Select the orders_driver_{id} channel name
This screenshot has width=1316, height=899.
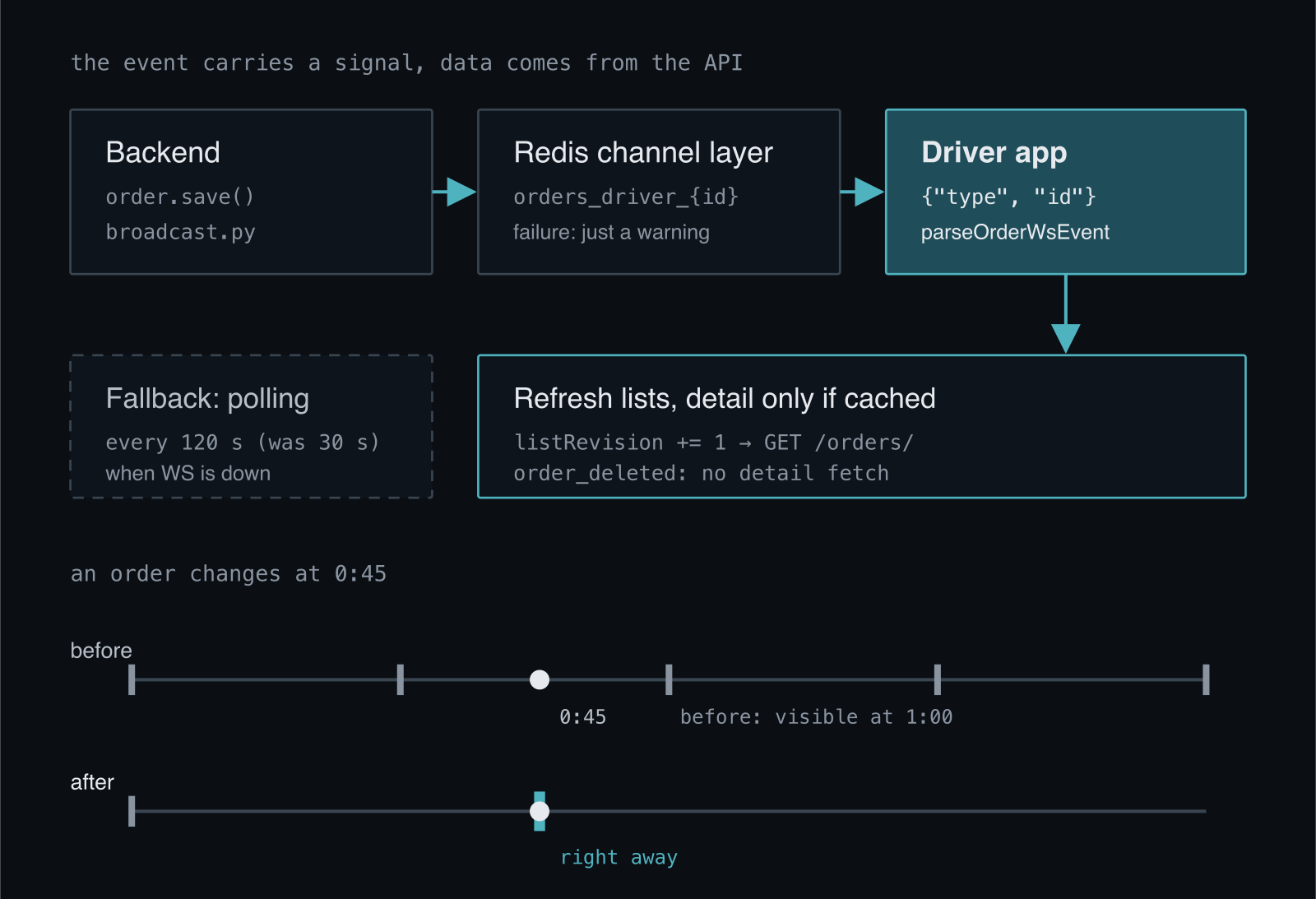coord(626,197)
